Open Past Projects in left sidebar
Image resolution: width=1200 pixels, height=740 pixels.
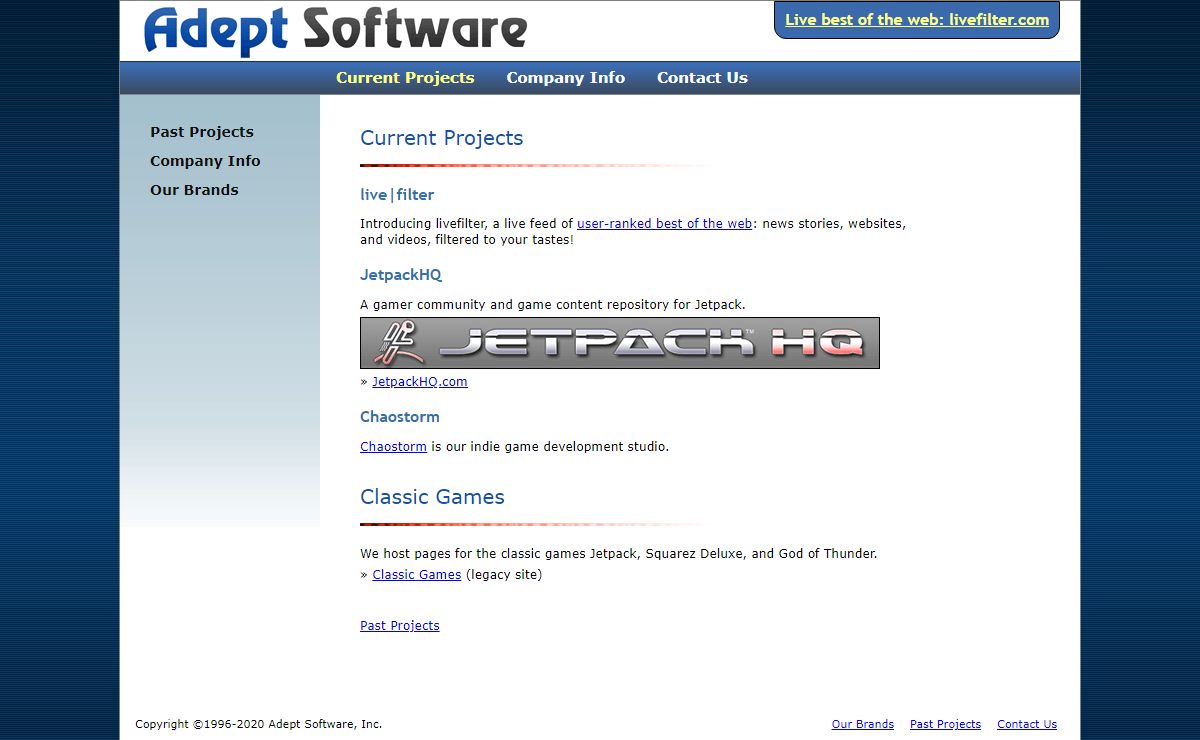click(x=202, y=132)
